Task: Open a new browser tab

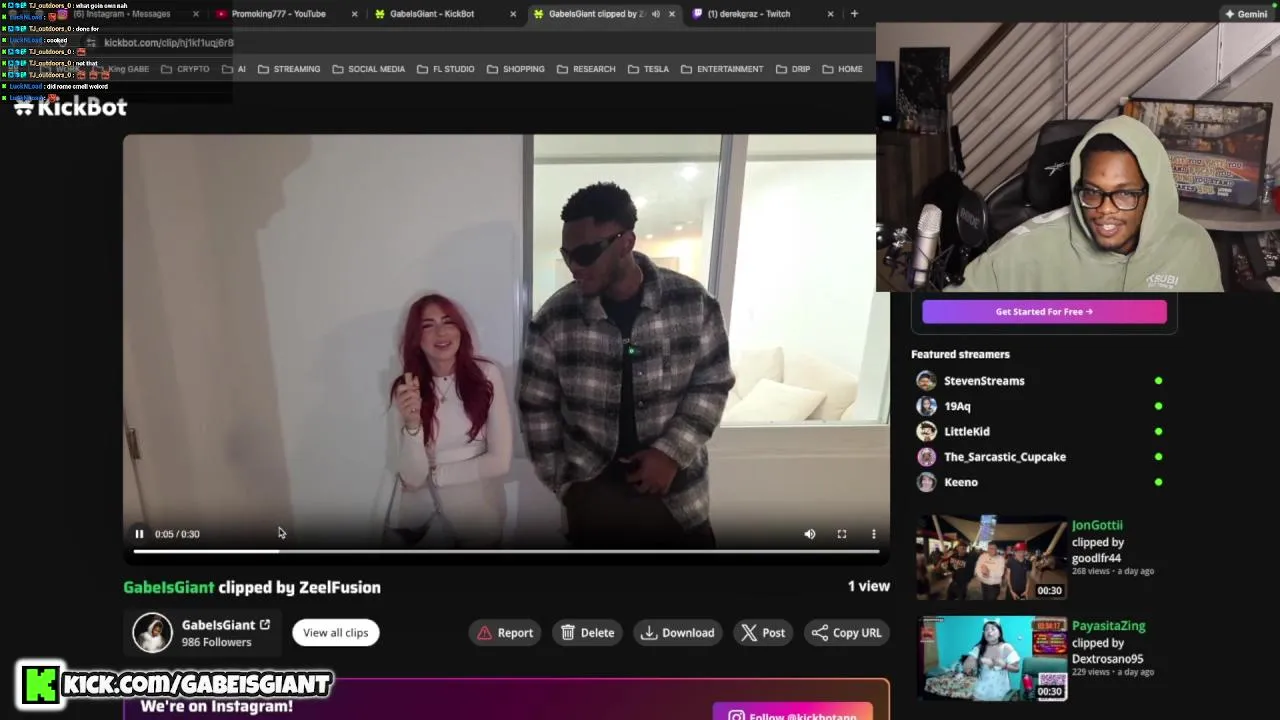Action: [854, 14]
